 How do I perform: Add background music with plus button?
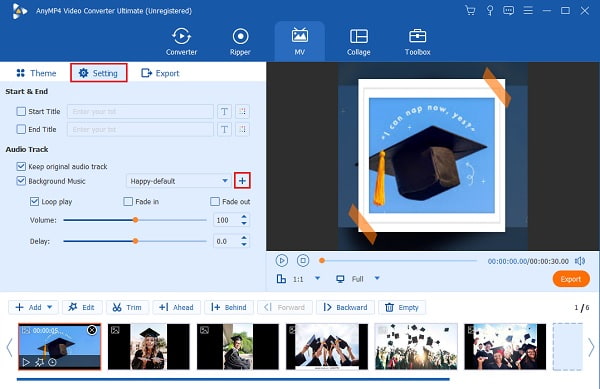point(242,181)
